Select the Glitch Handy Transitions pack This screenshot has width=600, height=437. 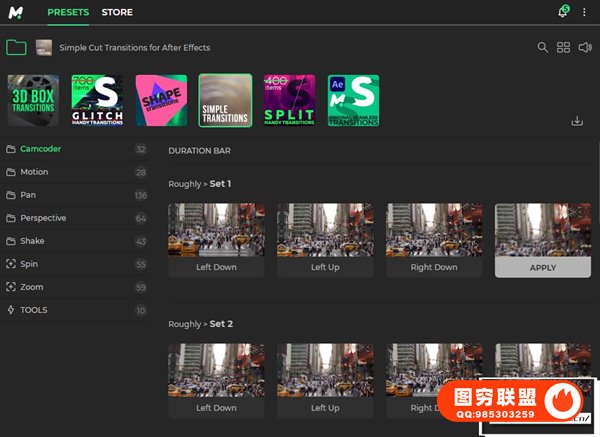pyautogui.click(x=97, y=101)
